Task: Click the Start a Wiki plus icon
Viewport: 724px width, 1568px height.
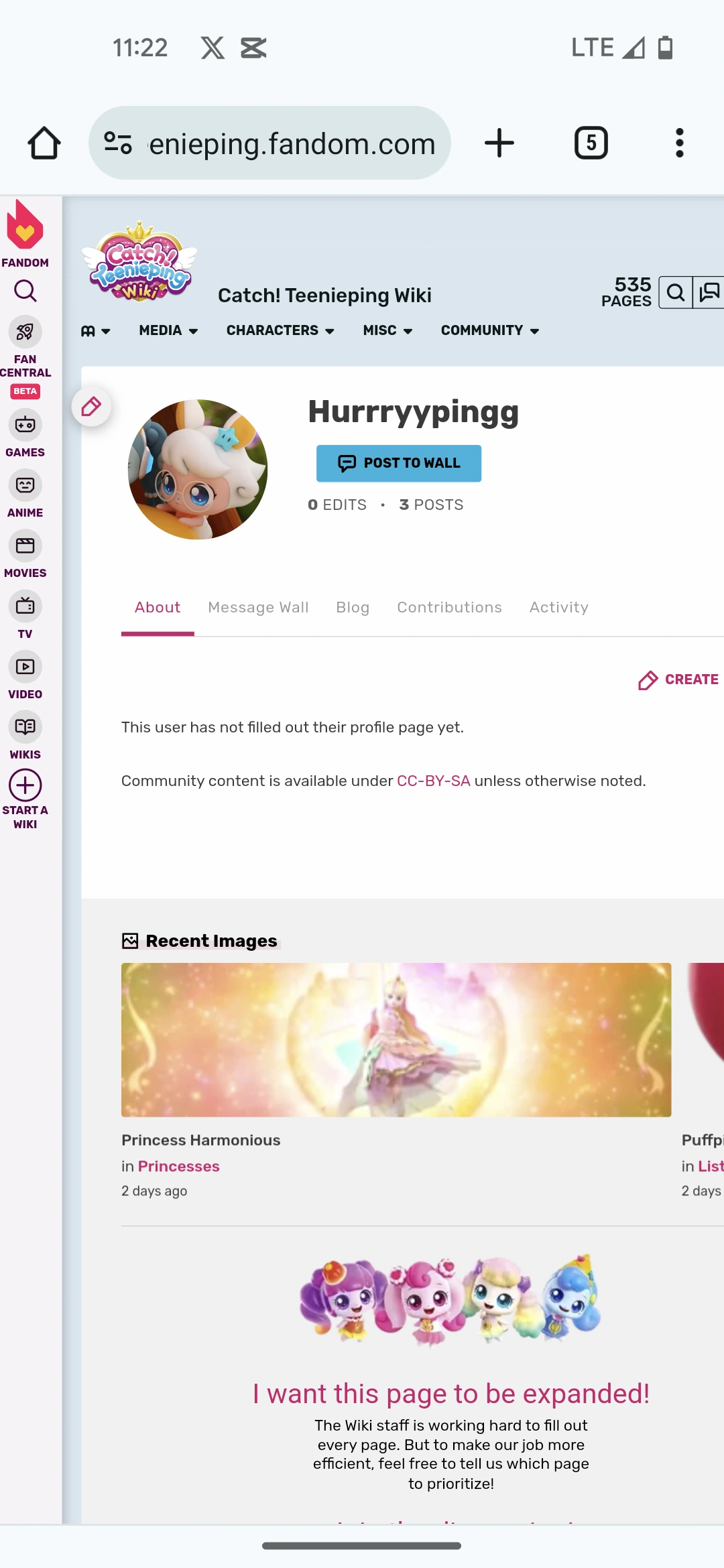Action: (x=25, y=785)
